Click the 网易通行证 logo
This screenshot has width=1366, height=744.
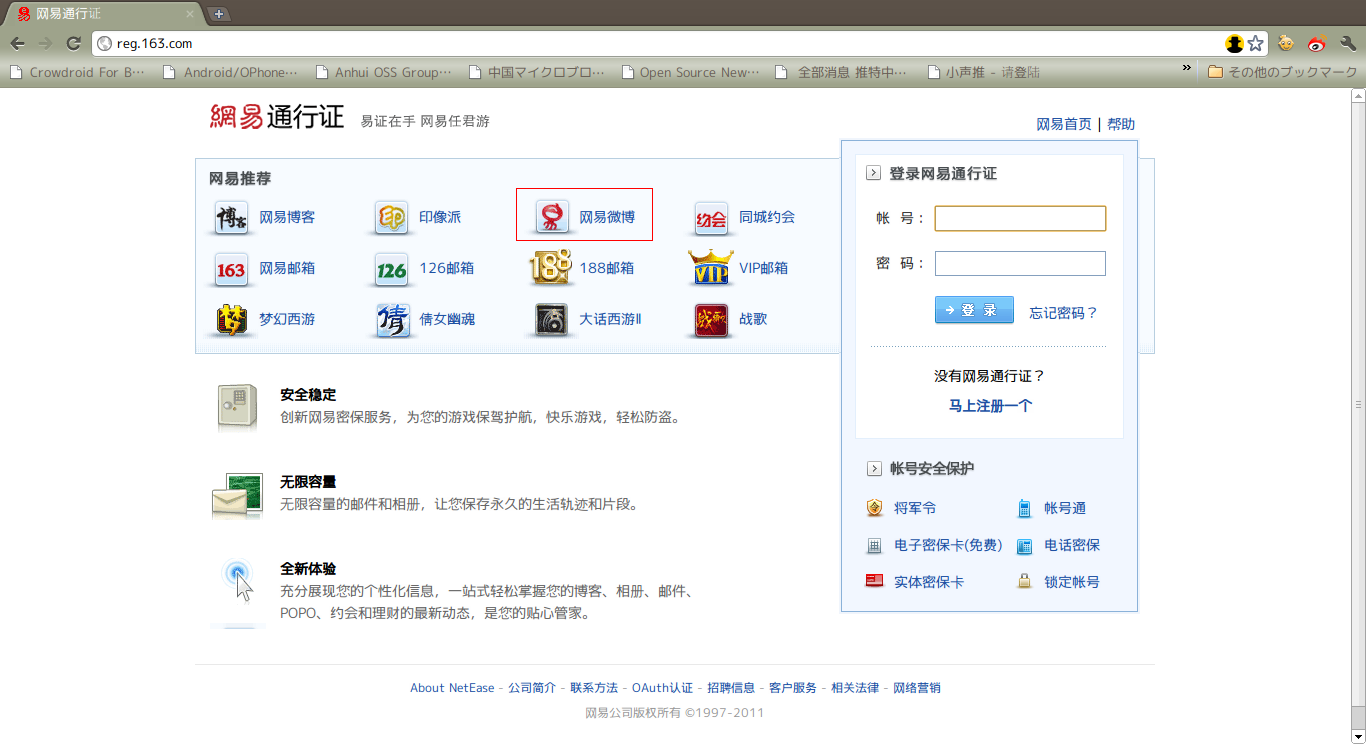coord(277,117)
